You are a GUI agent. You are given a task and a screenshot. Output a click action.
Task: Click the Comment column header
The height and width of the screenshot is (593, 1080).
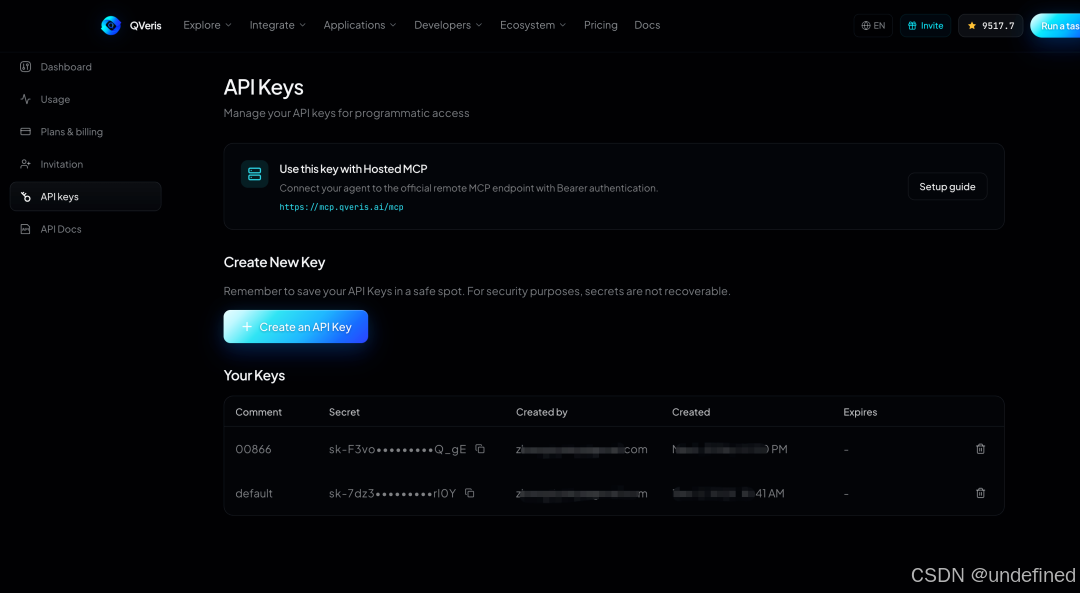point(258,412)
